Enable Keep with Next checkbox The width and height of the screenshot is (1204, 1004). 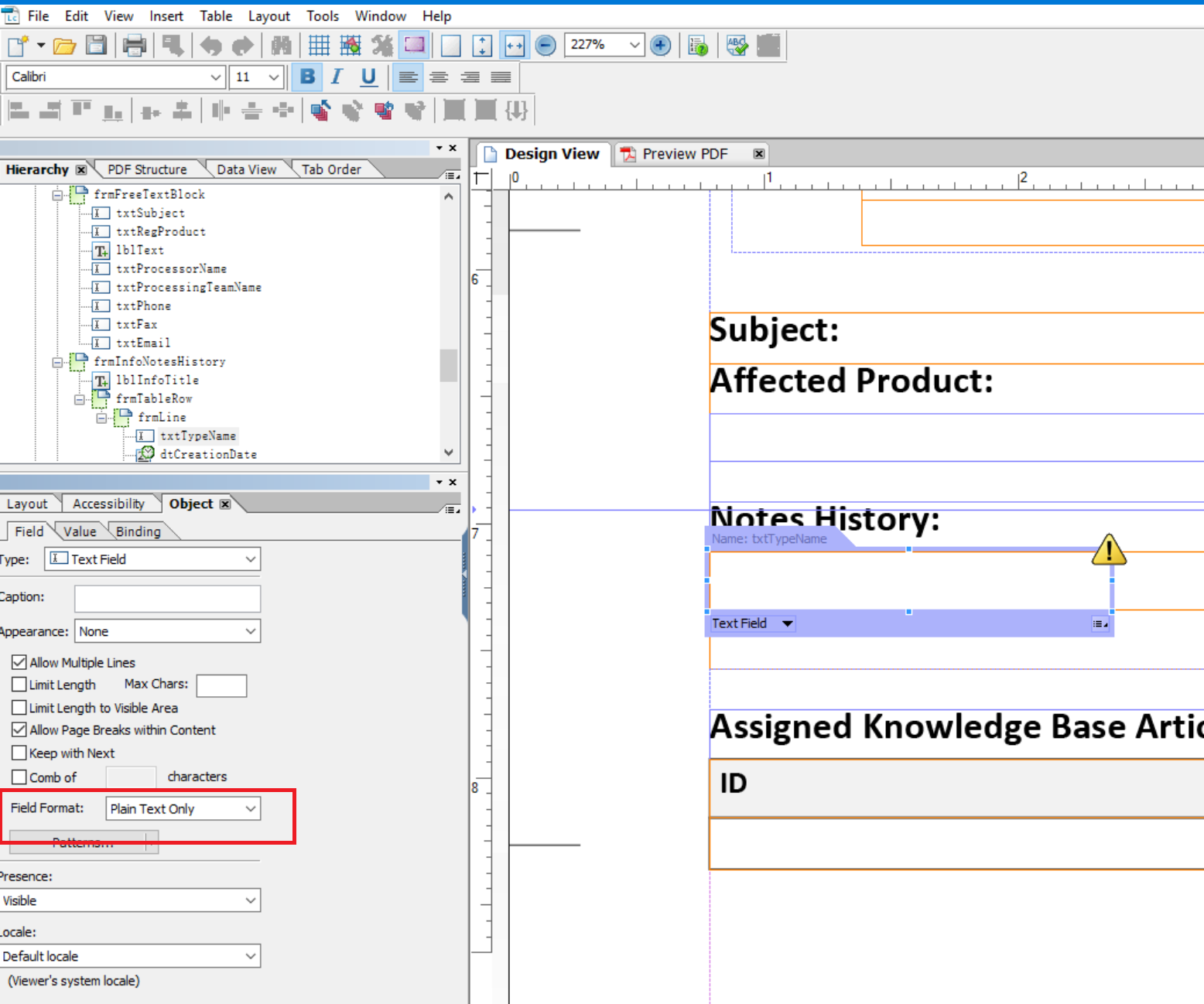[19, 753]
